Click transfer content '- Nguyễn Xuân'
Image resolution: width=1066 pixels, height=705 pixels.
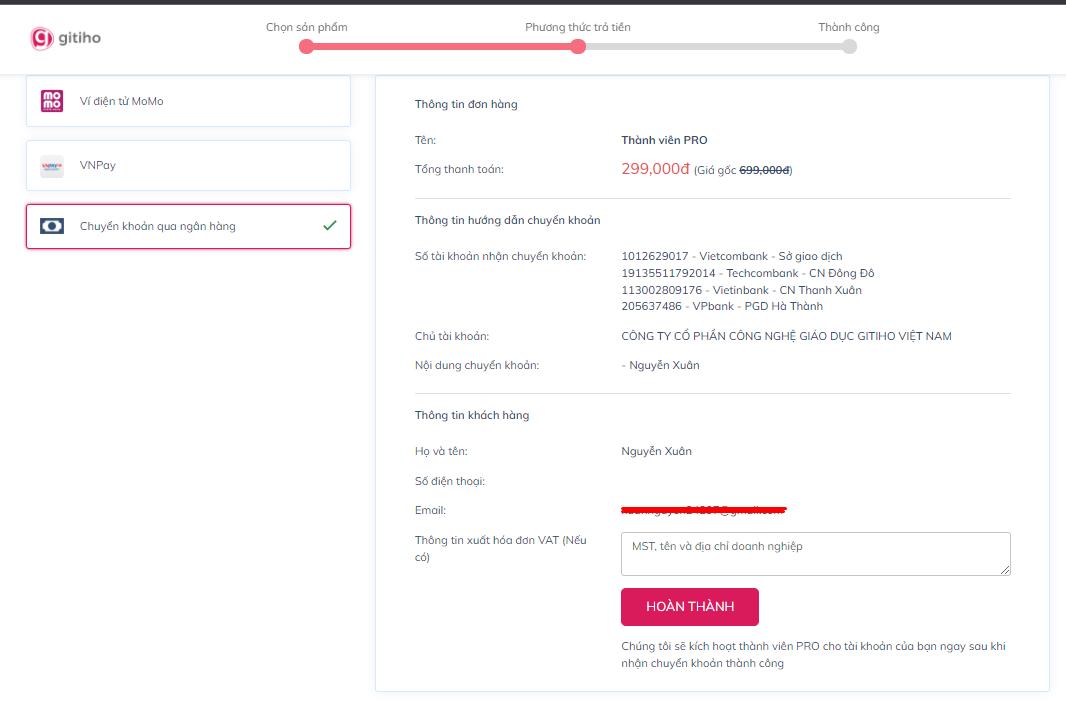[x=661, y=366]
